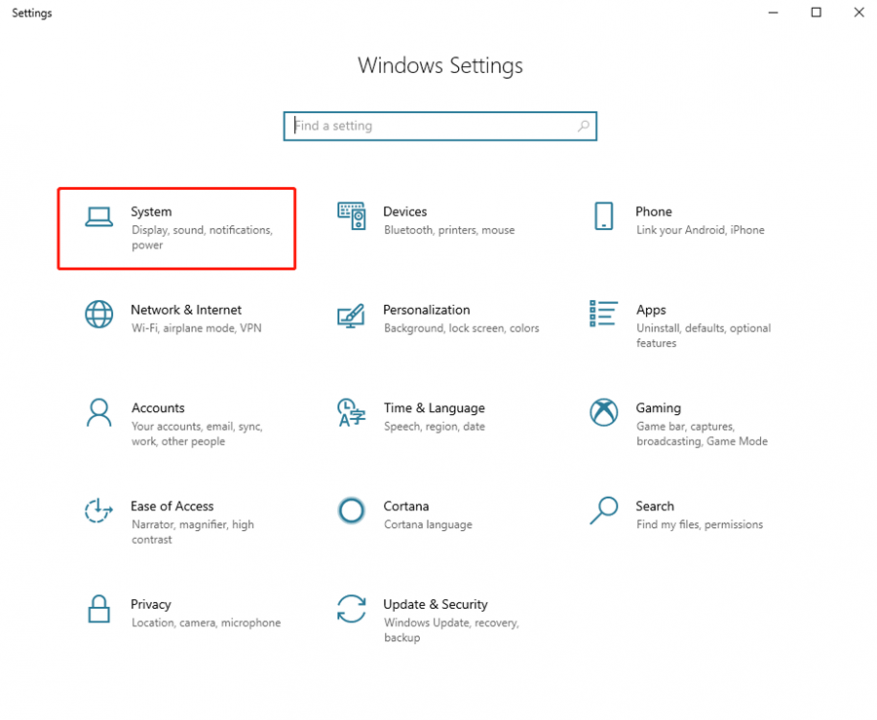This screenshot has height=720, width=877.
Task: Open the Phone settings title
Action: coord(653,211)
